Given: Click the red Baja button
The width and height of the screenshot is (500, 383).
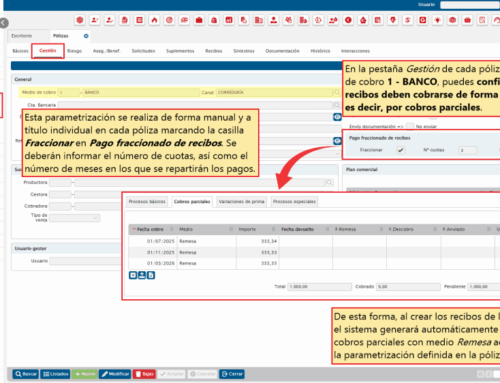Looking at the screenshot, I should point(144,374).
